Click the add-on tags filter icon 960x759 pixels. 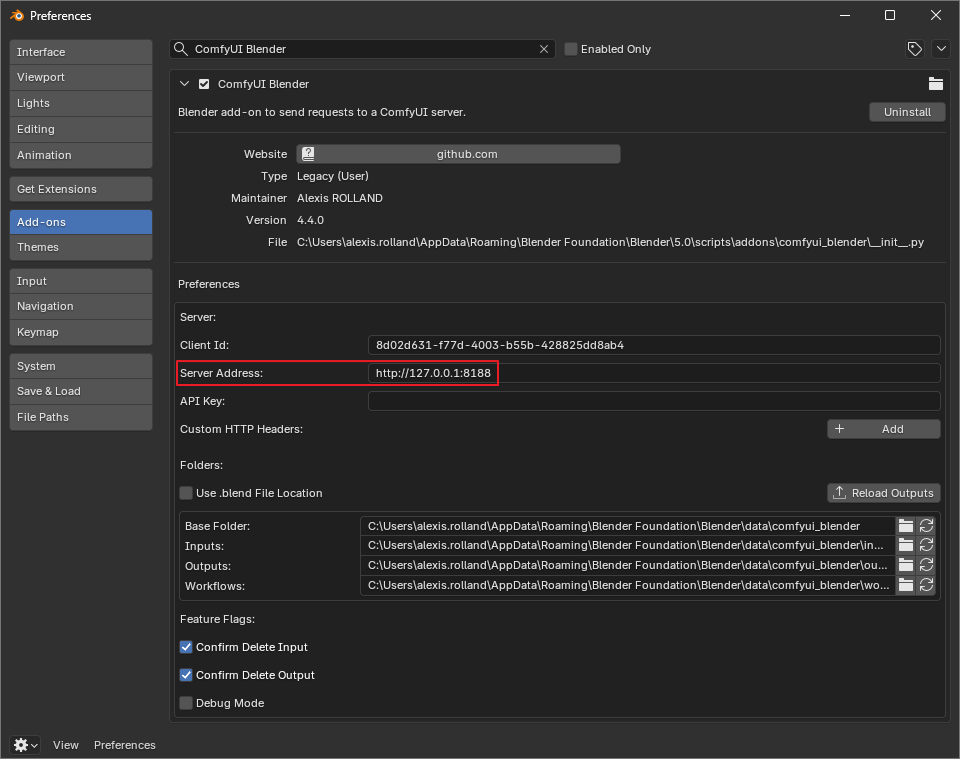[915, 49]
